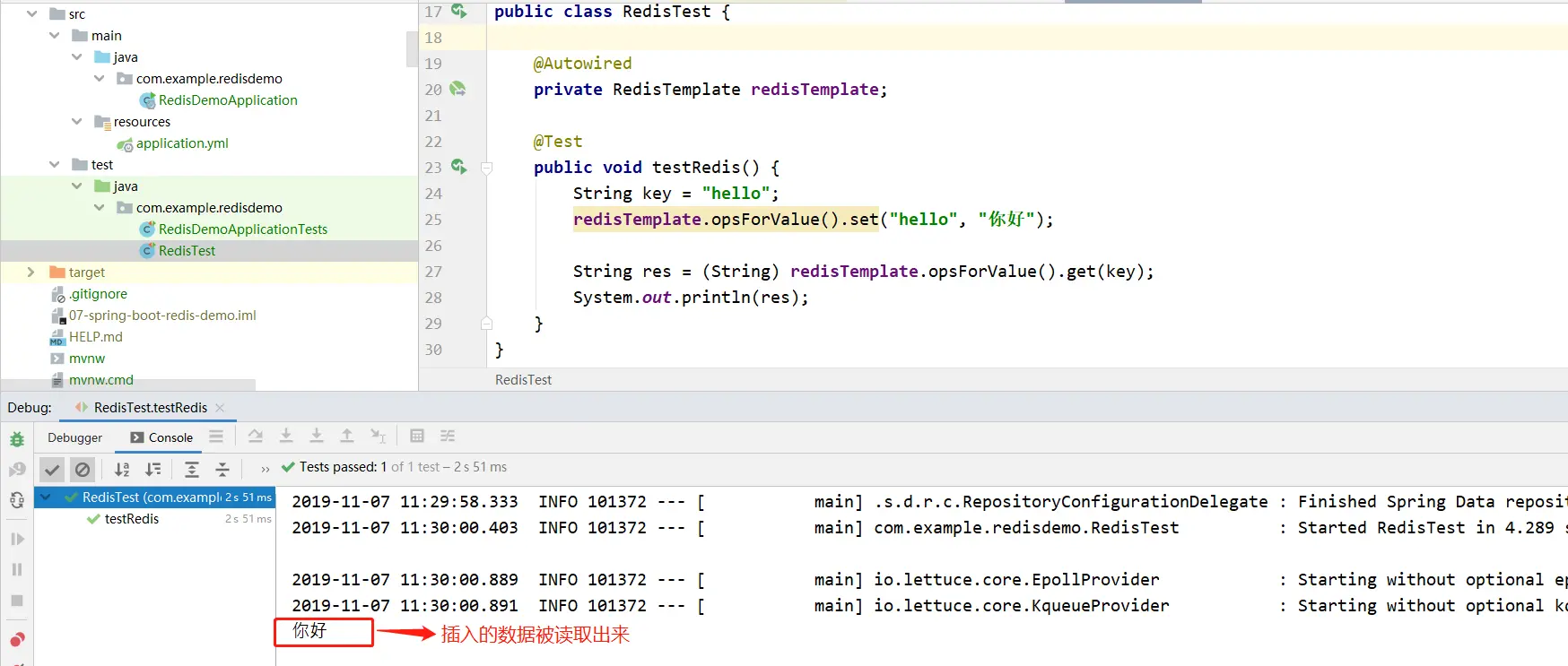Image resolution: width=1568 pixels, height=666 pixels.
Task: Click the Evaluate Expression calculator icon
Action: click(x=417, y=437)
